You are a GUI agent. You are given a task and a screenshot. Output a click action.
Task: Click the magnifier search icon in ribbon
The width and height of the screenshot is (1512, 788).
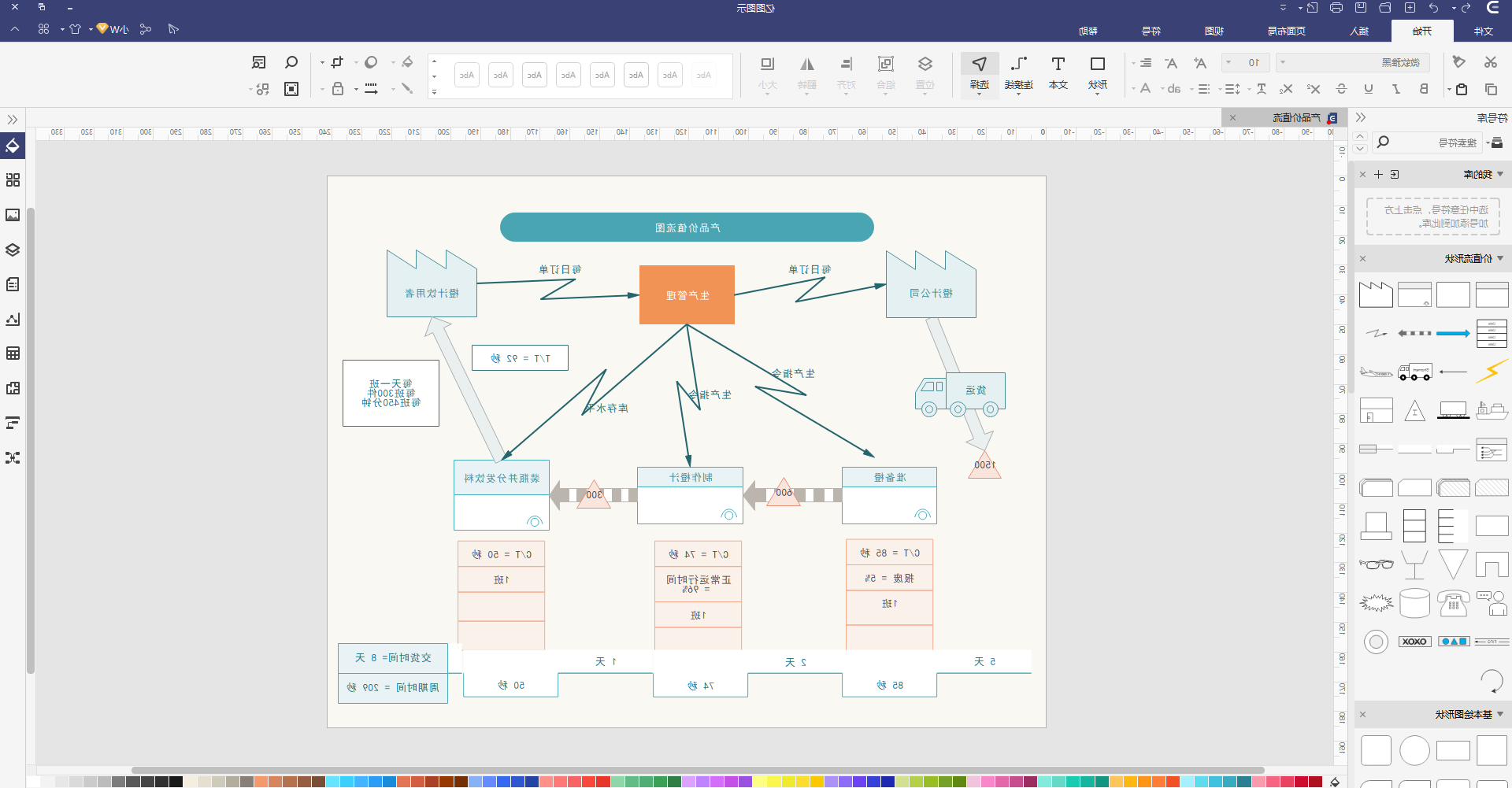[291, 62]
